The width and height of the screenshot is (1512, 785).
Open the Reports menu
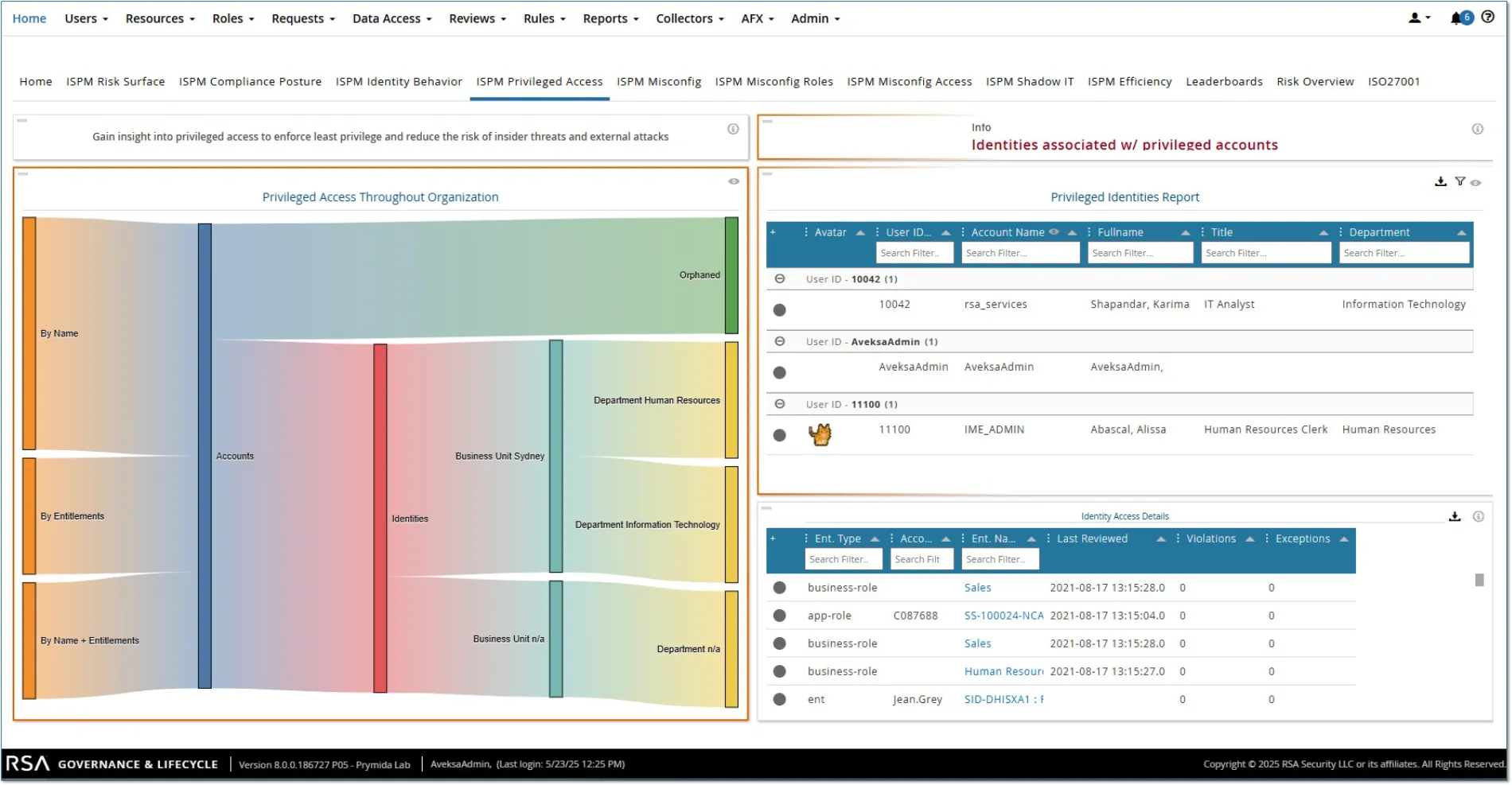610,18
